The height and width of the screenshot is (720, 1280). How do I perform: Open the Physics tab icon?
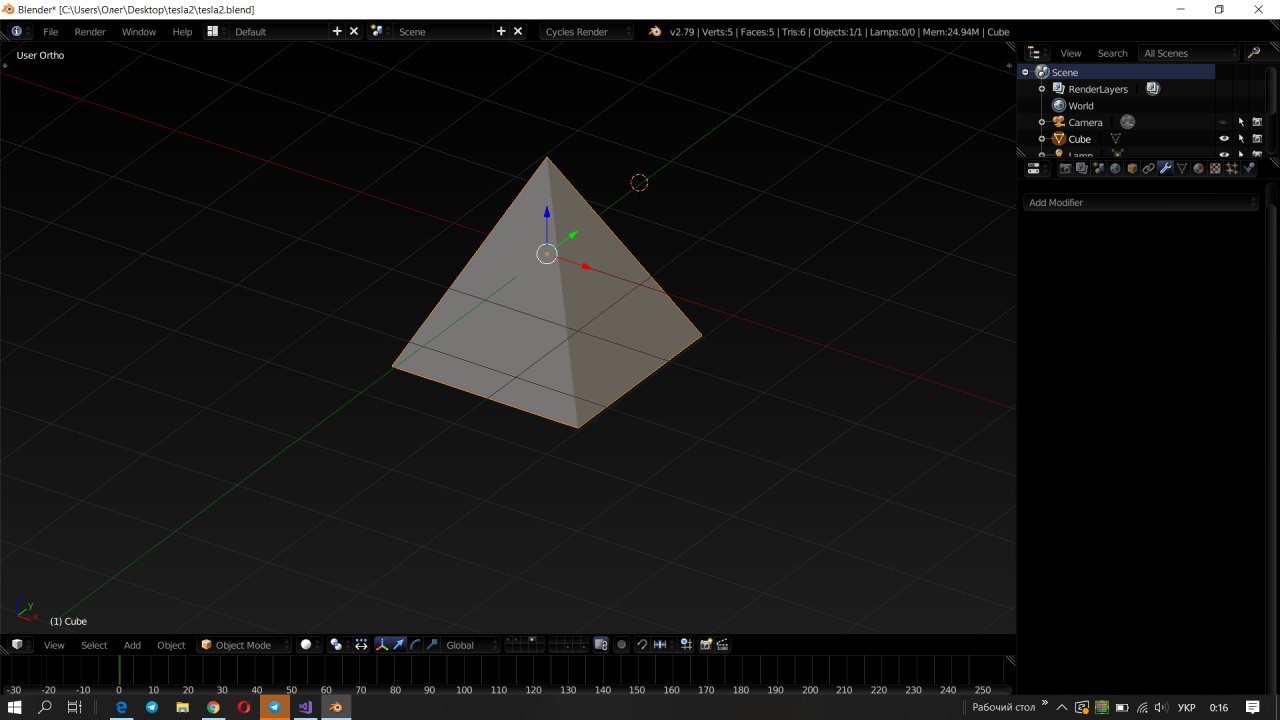pyautogui.click(x=1248, y=168)
